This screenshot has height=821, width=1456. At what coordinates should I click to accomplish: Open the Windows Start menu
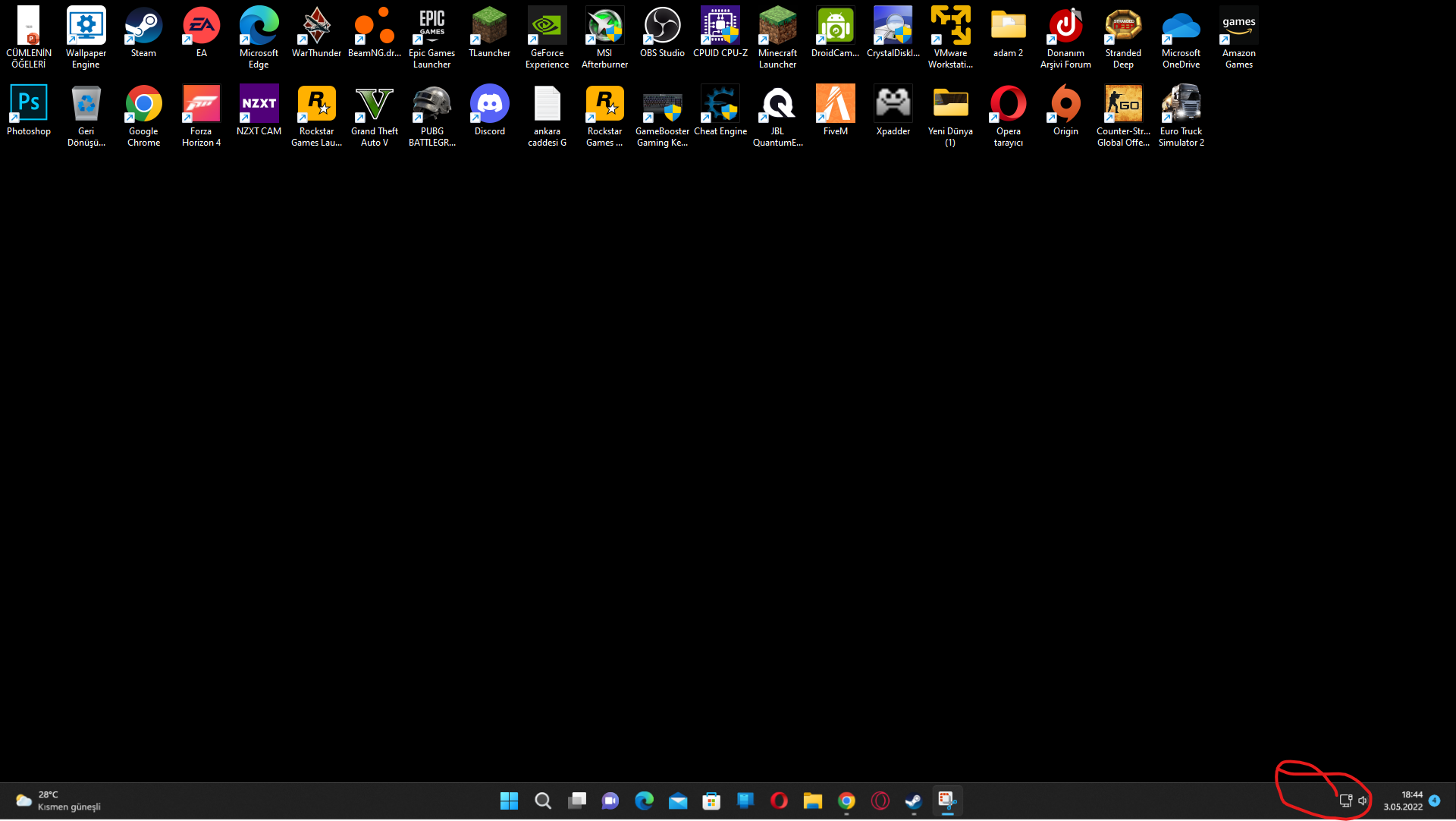pos(509,801)
